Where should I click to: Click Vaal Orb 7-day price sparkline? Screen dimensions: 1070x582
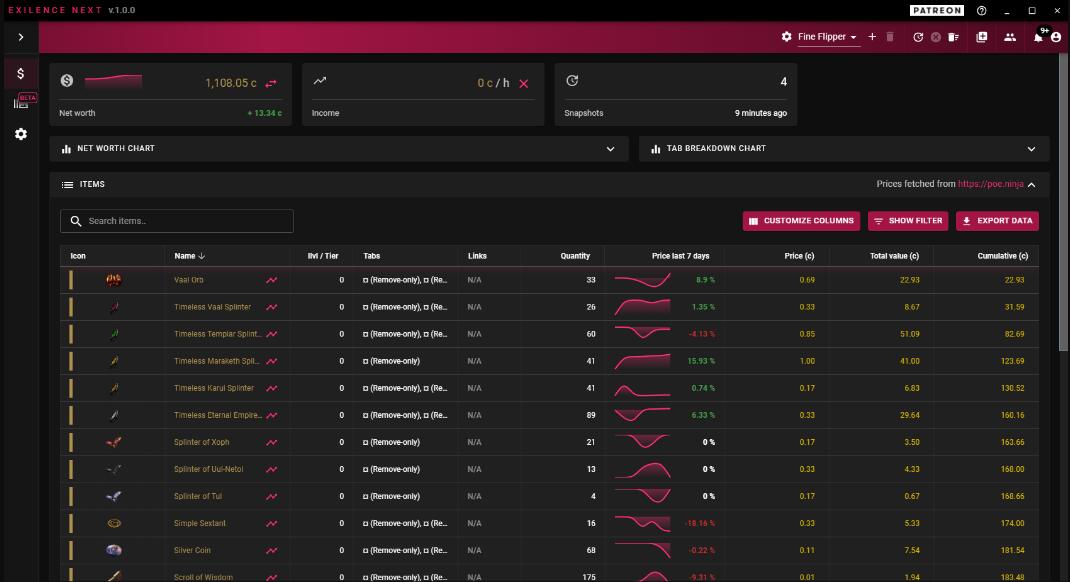tap(642, 280)
